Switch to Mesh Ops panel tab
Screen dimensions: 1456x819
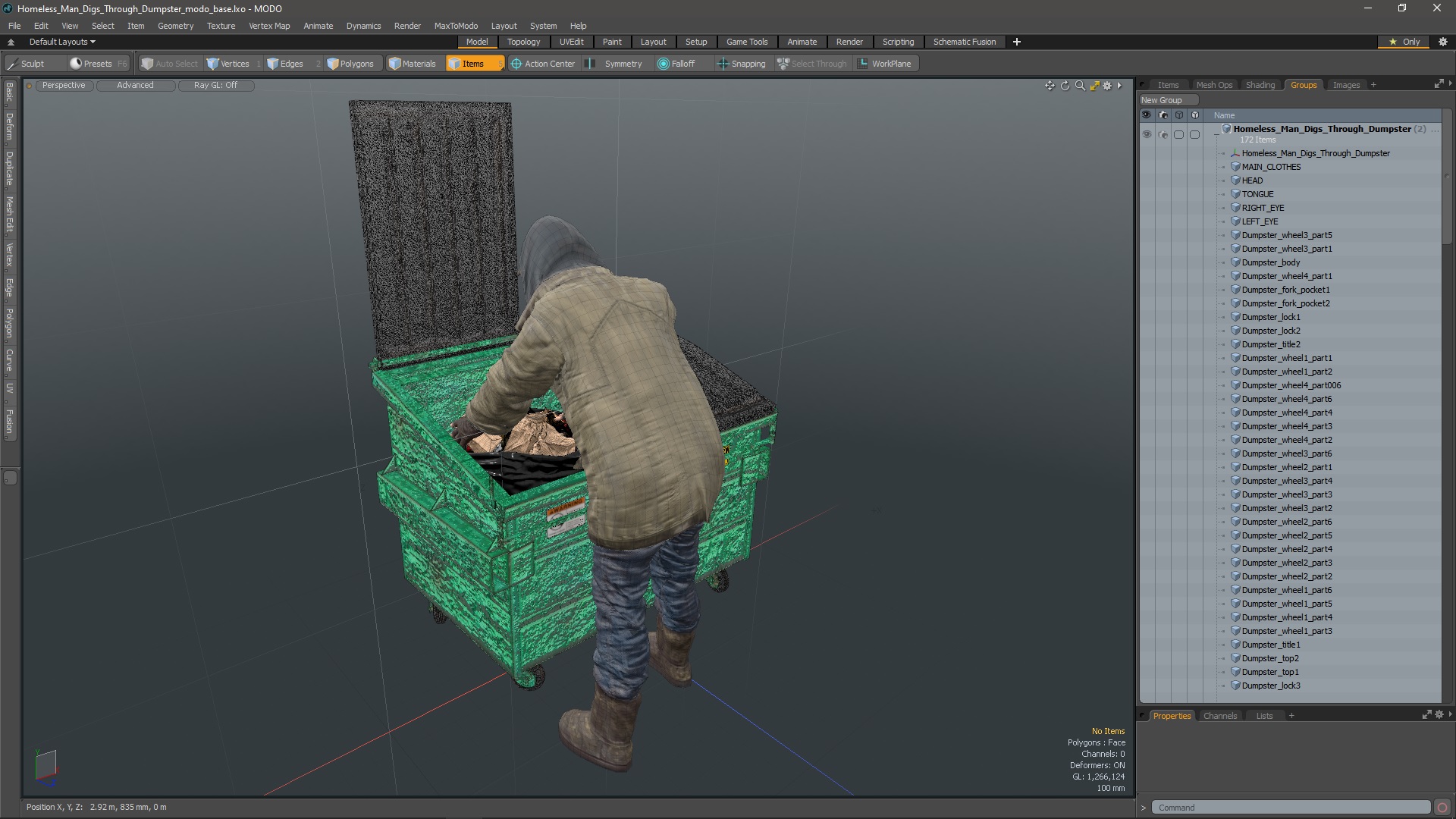click(x=1214, y=84)
